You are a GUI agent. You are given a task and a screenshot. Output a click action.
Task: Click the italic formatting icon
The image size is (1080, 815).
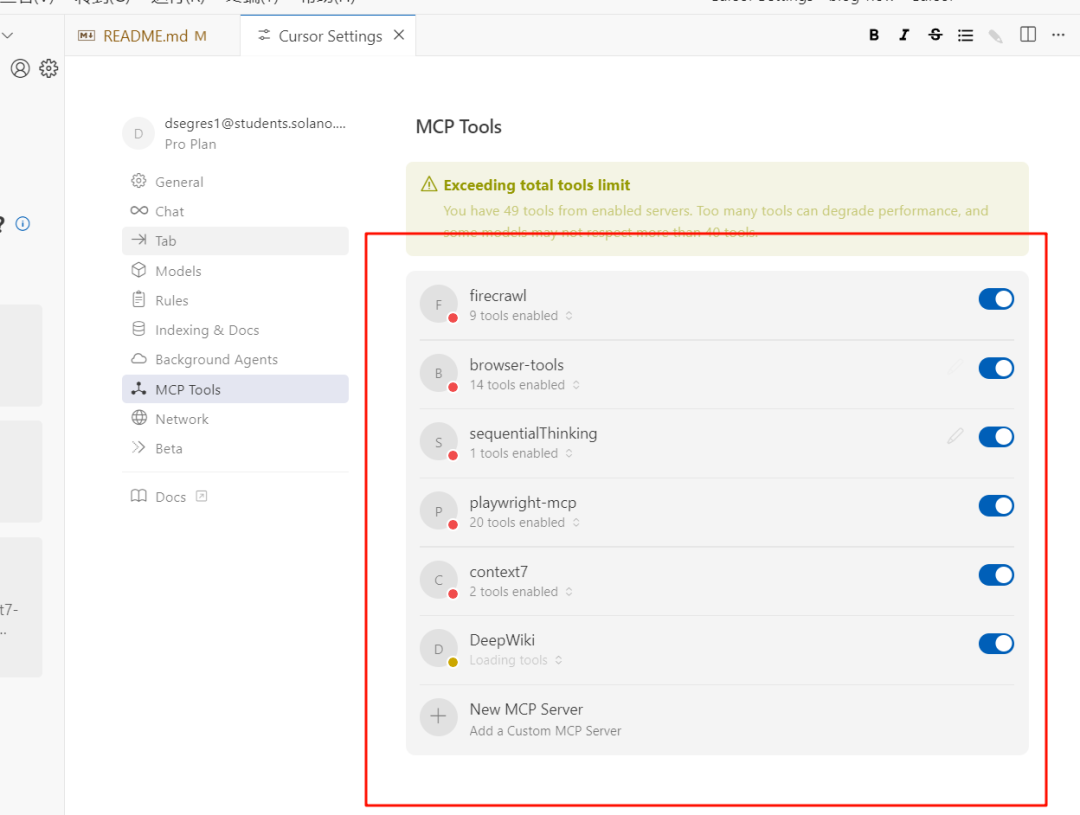tap(904, 35)
